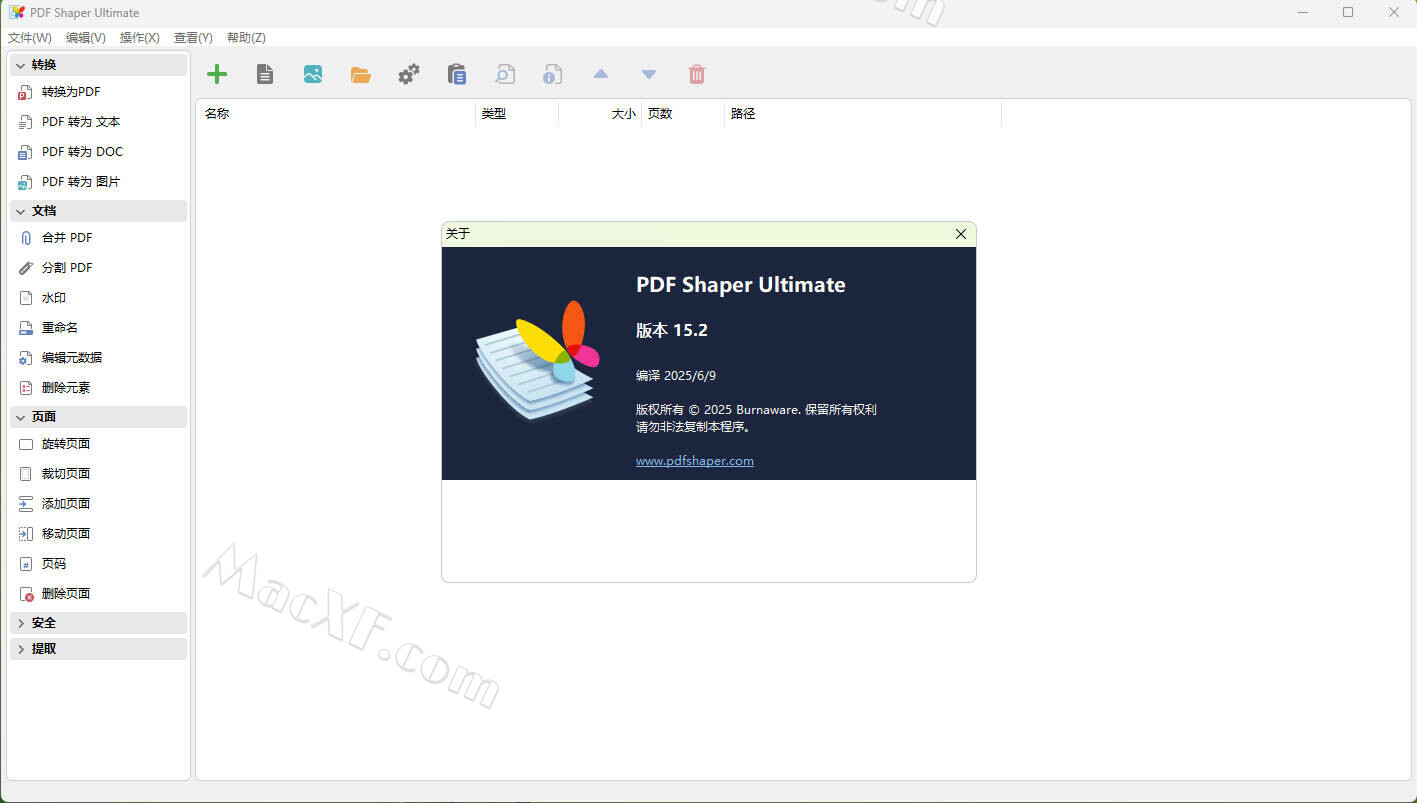Click the magnifier preview document icon

(x=505, y=74)
